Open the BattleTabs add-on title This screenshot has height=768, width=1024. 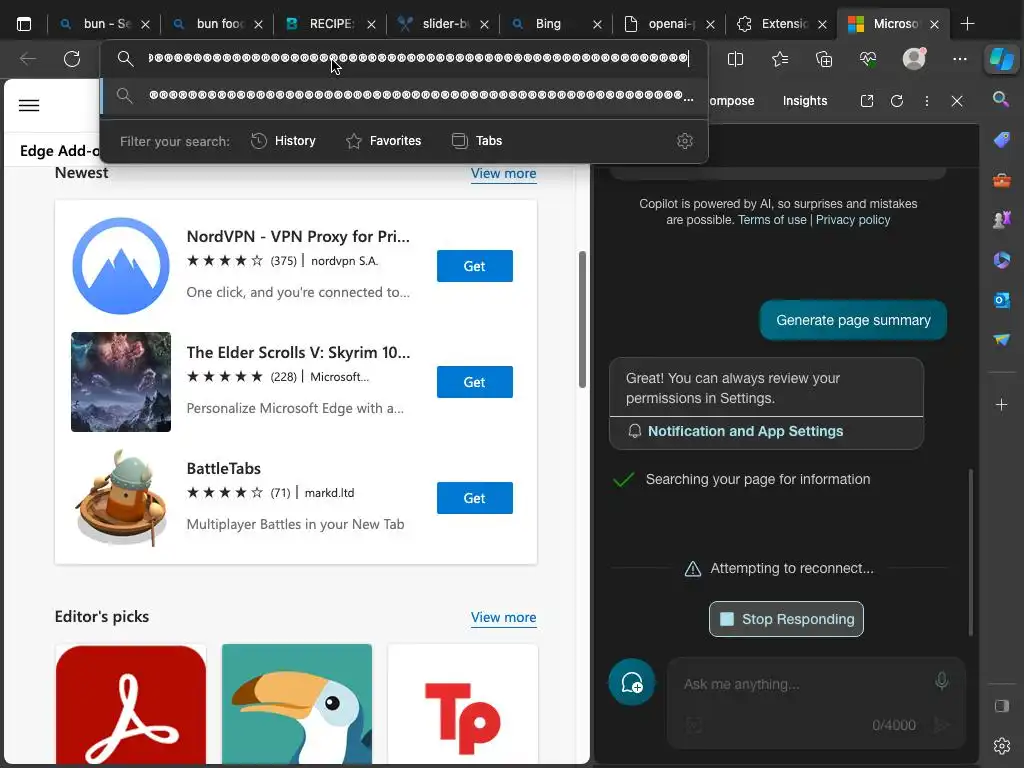click(x=223, y=468)
